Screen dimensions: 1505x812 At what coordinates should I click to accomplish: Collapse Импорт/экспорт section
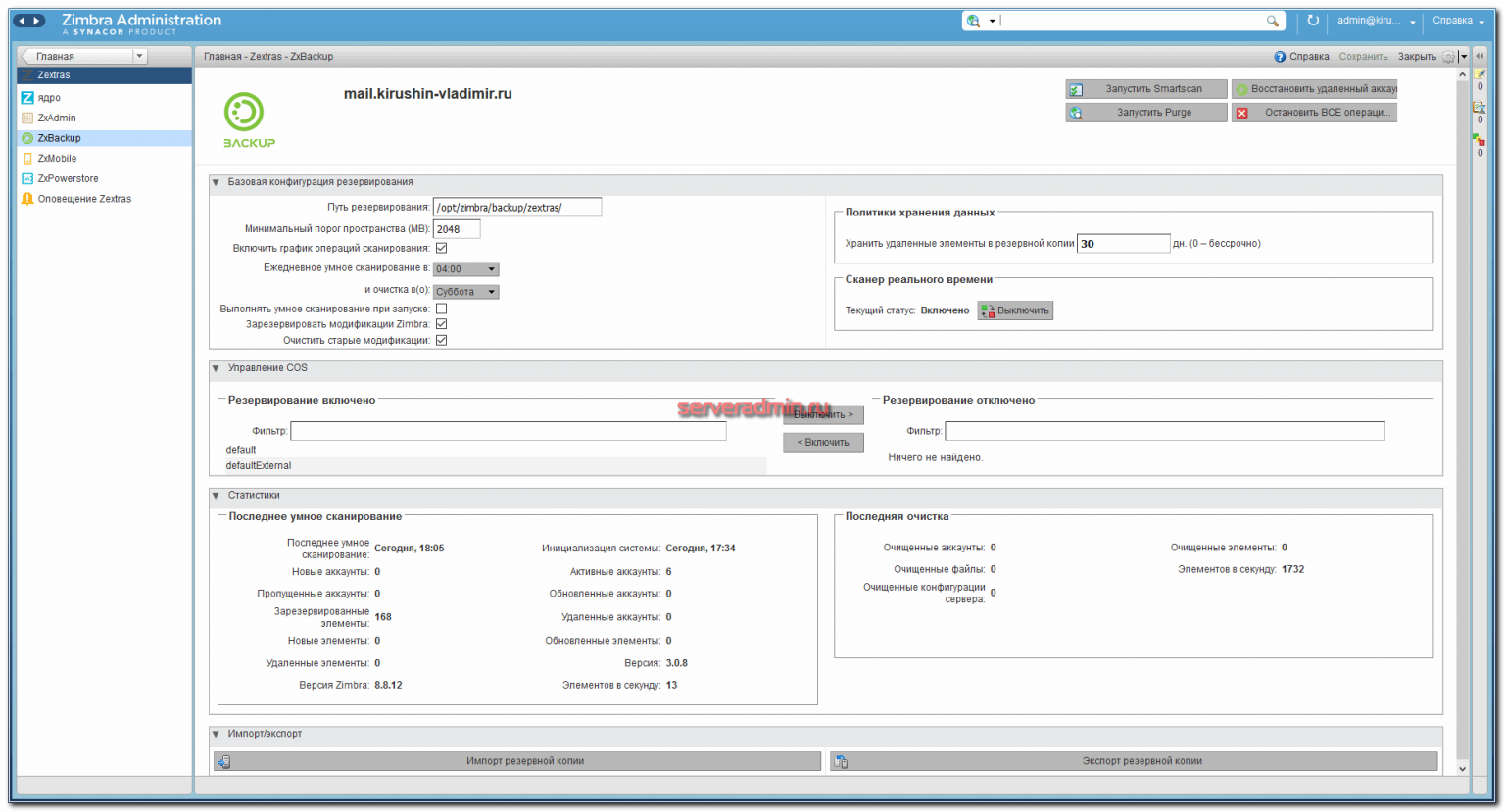(216, 734)
